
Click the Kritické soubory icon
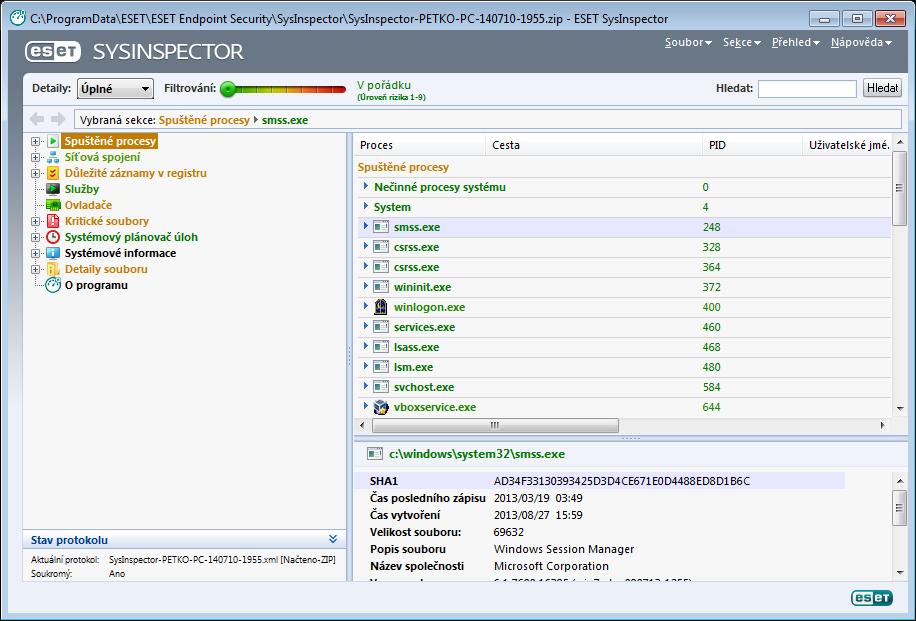coord(53,221)
